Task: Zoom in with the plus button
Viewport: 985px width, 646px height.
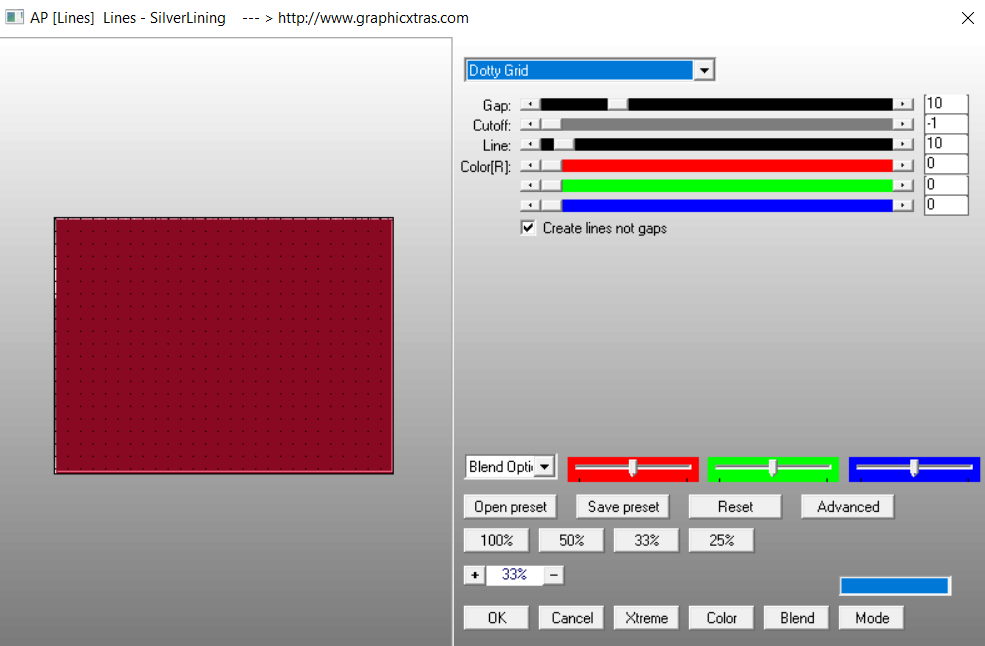Action: click(x=475, y=575)
